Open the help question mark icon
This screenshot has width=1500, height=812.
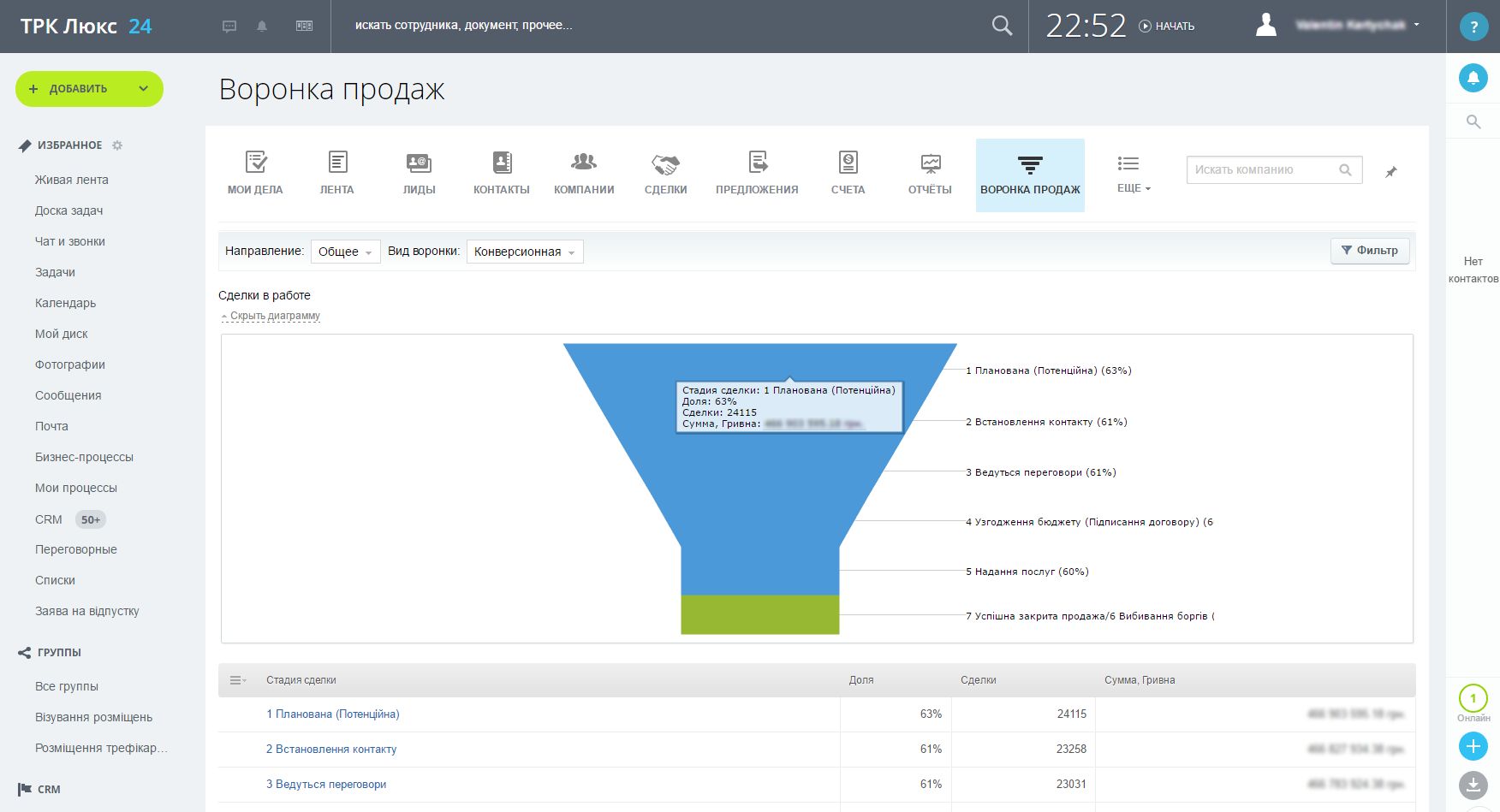tap(1473, 27)
